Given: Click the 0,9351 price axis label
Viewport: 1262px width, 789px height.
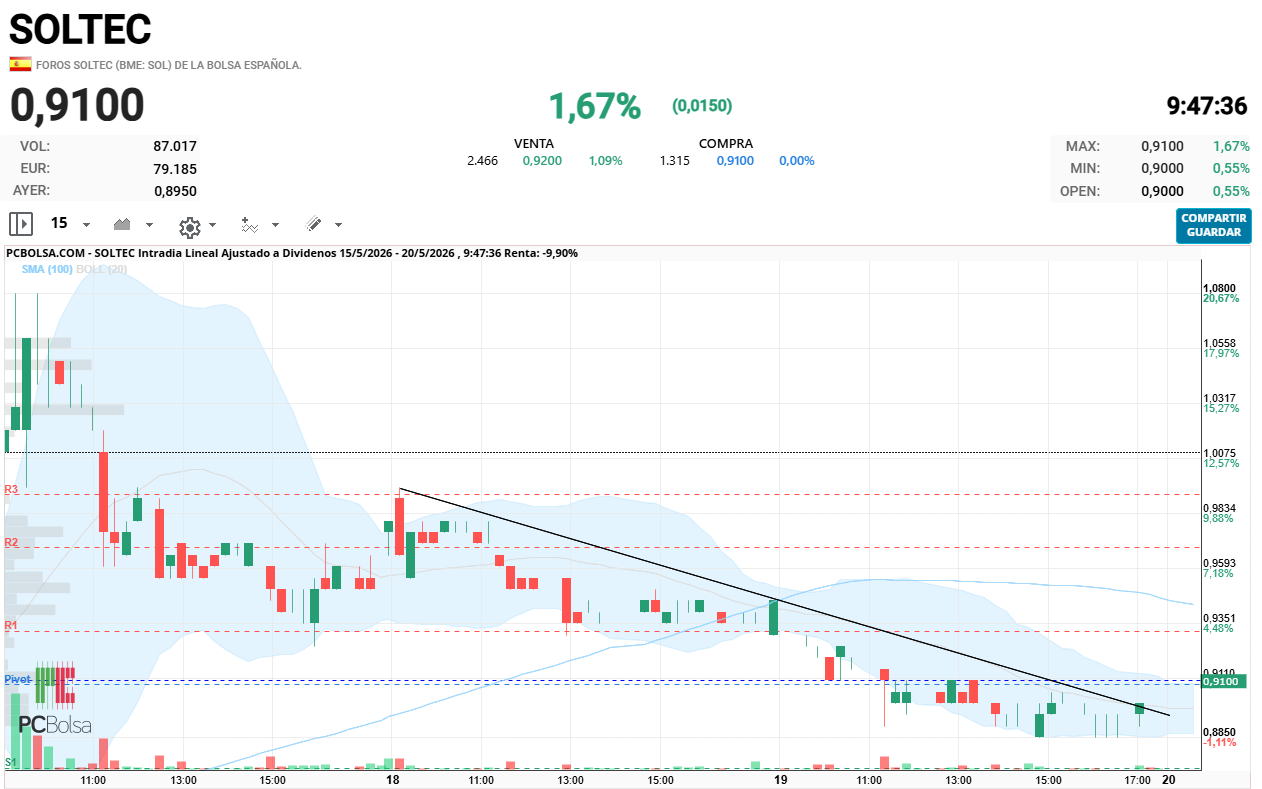Looking at the screenshot, I should (x=1219, y=618).
